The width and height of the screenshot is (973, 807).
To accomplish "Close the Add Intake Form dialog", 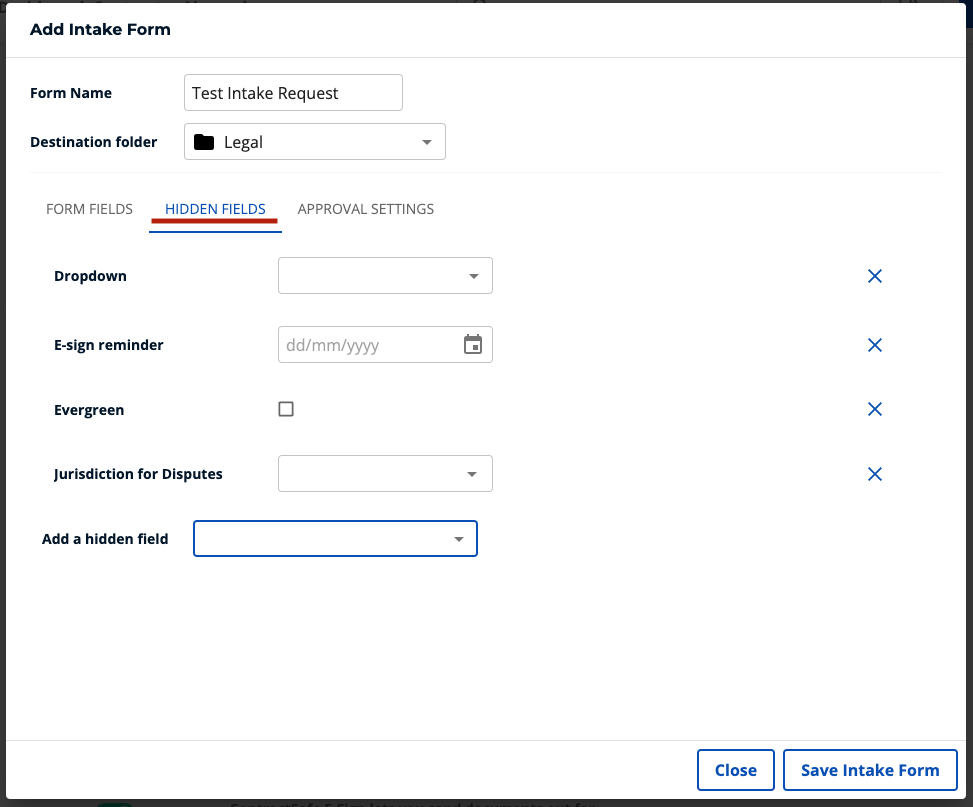I will (735, 770).
